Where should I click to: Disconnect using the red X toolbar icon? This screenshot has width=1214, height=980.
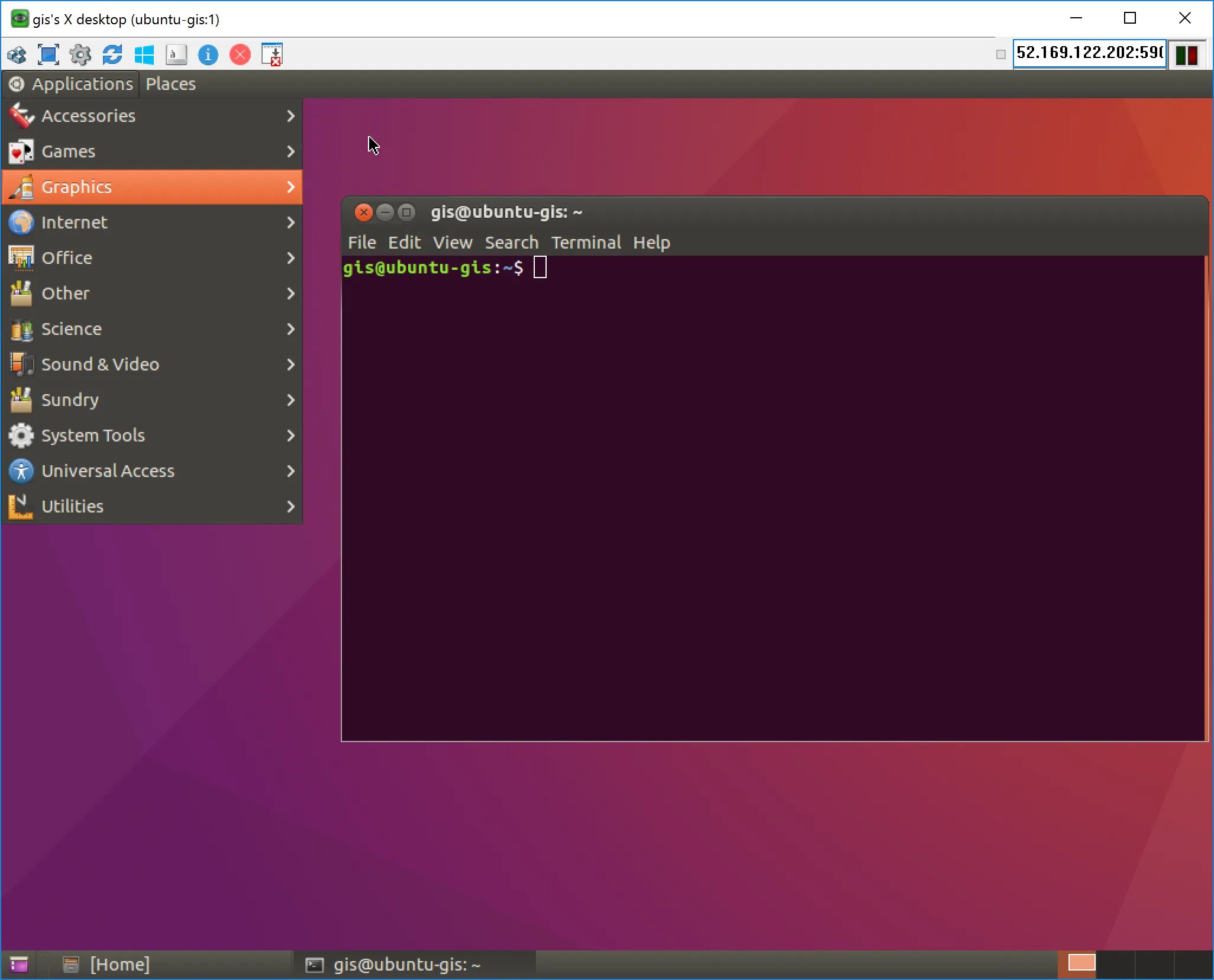pyautogui.click(x=240, y=55)
